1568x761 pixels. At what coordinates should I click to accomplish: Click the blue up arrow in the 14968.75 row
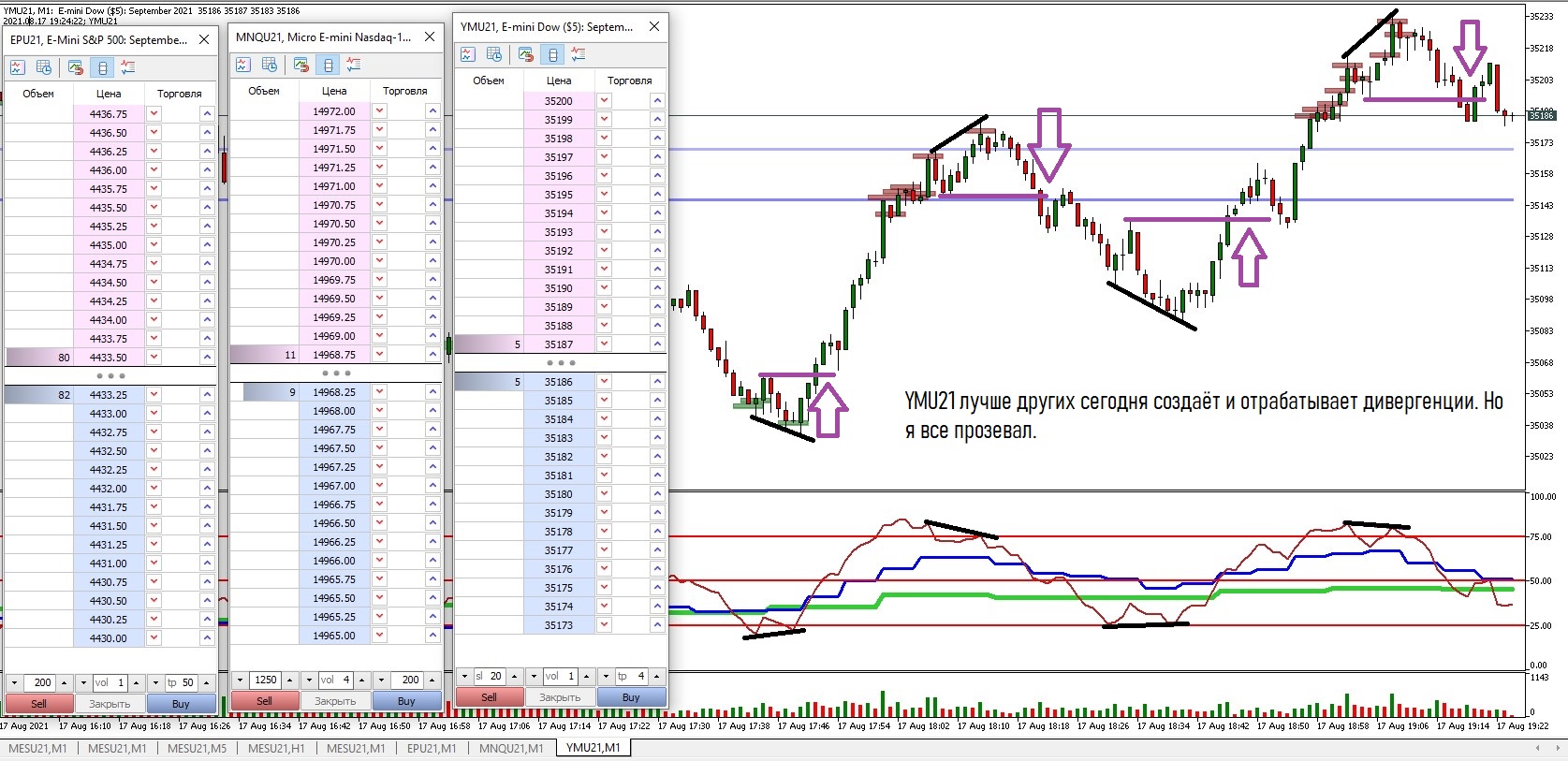pos(432,354)
